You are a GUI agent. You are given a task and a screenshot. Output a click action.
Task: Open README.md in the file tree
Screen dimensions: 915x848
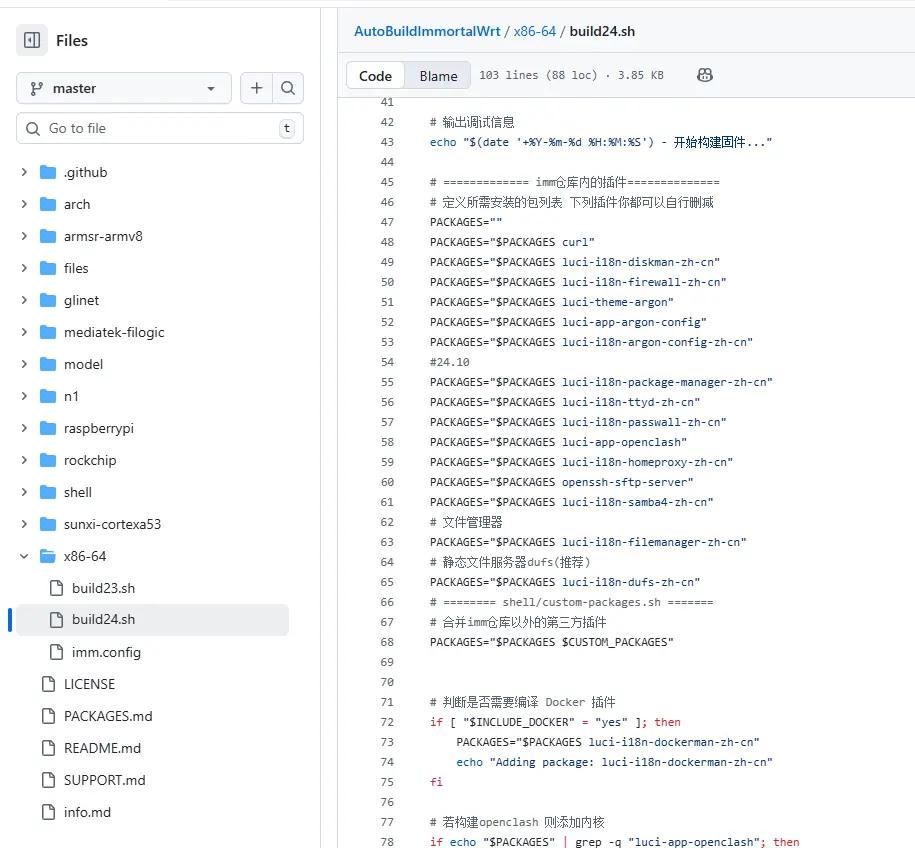pos(102,748)
